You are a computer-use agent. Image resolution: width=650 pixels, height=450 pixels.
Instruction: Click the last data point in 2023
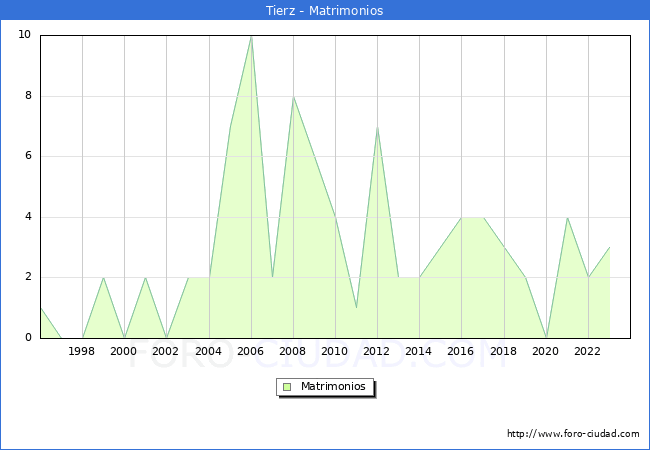tap(609, 247)
